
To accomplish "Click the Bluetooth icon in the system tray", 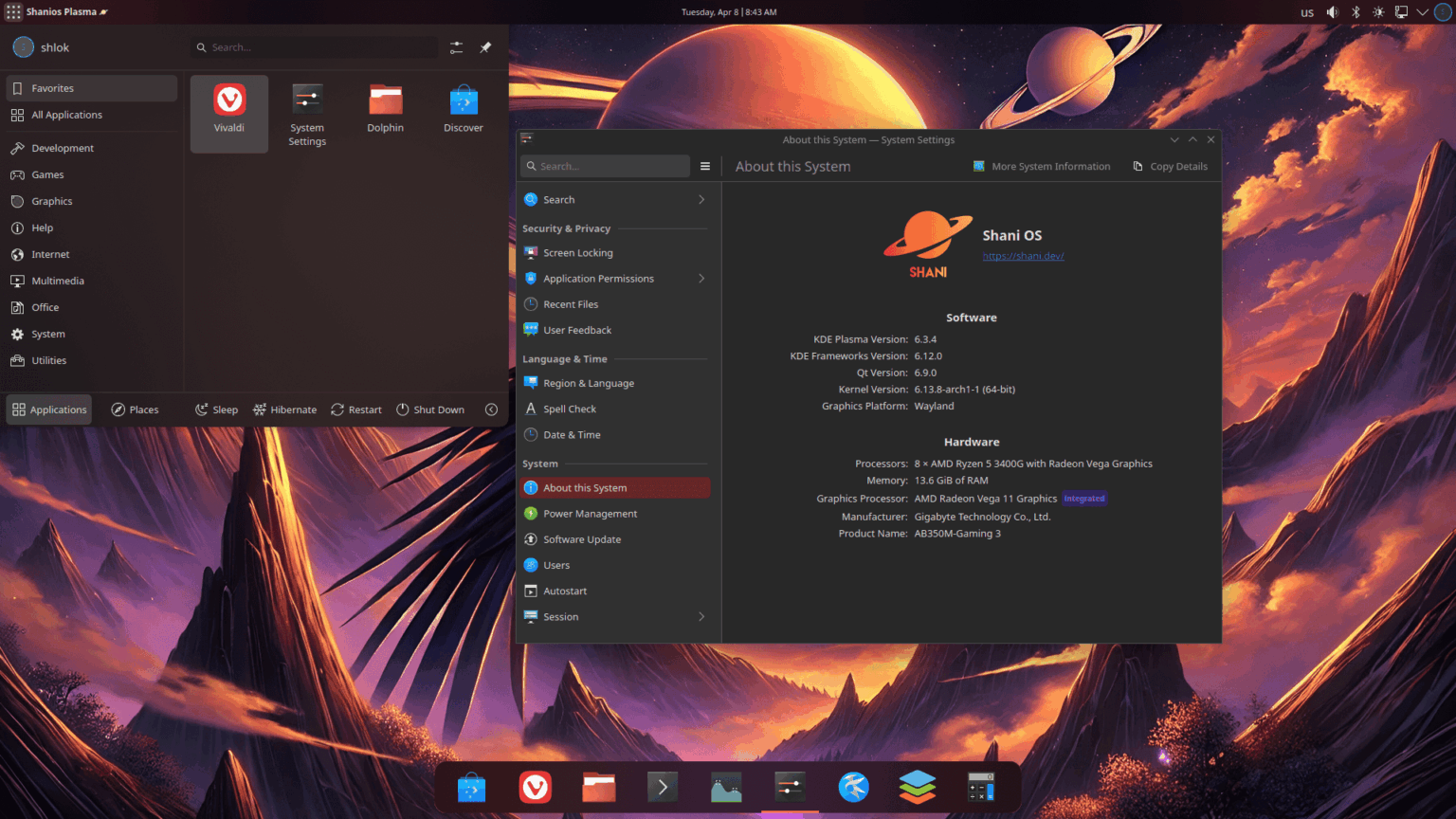I will (1356, 12).
